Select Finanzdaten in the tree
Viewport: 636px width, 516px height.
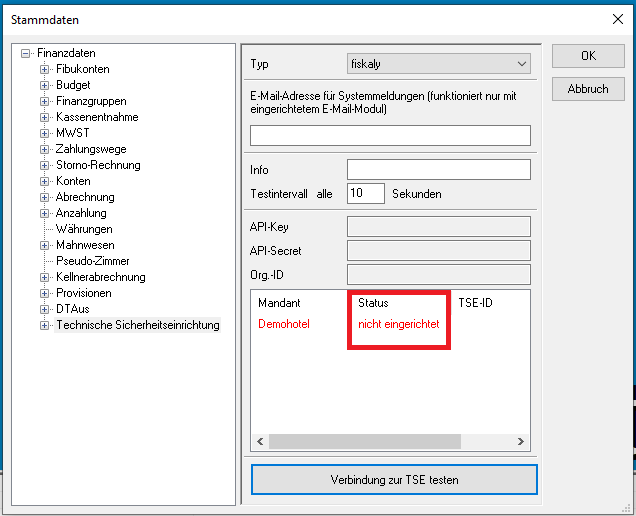(66, 53)
